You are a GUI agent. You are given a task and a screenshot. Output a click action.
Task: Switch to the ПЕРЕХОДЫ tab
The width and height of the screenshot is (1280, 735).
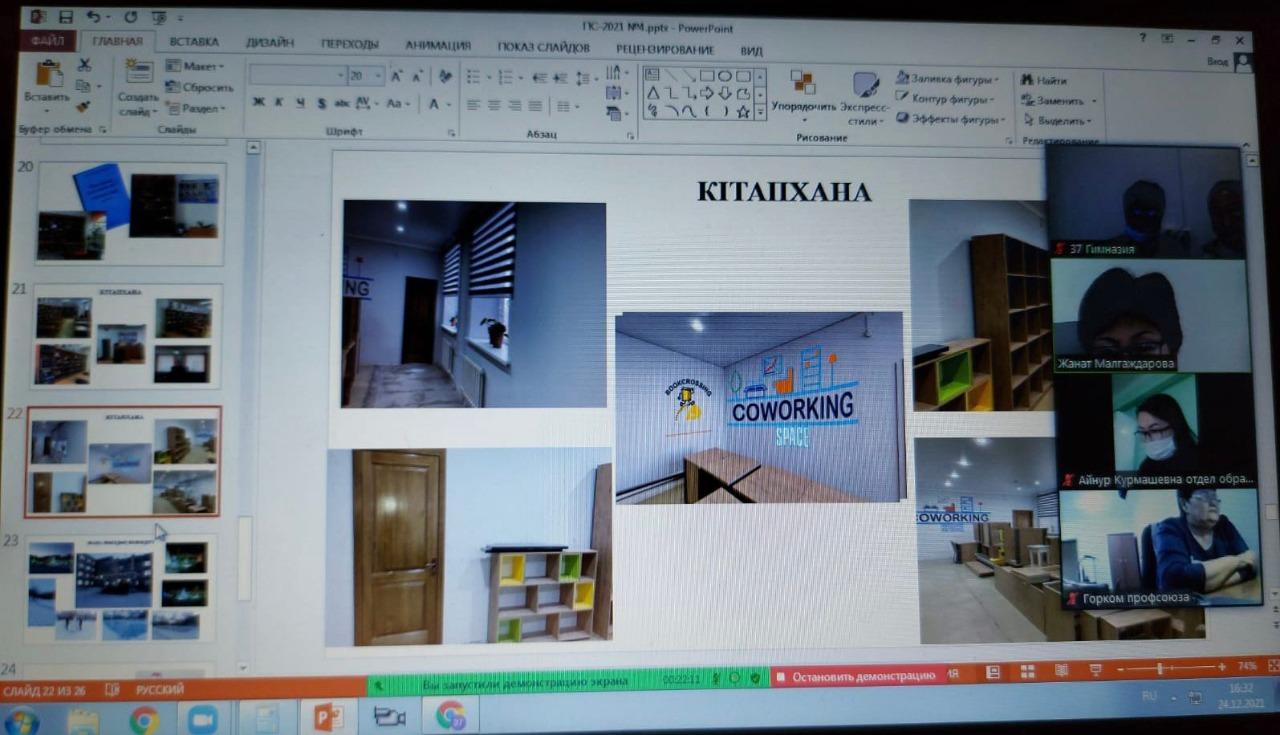click(349, 44)
